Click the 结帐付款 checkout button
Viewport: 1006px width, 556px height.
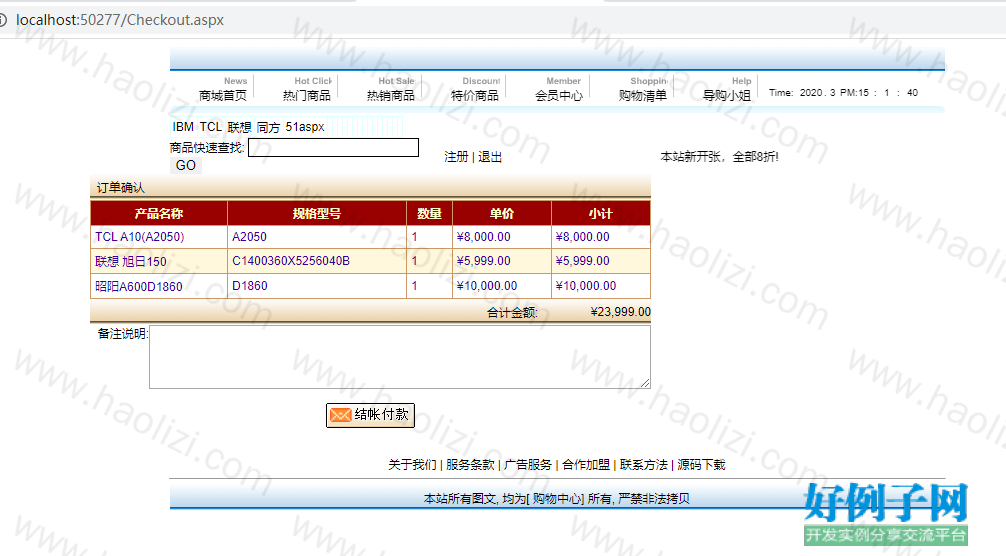tap(370, 415)
